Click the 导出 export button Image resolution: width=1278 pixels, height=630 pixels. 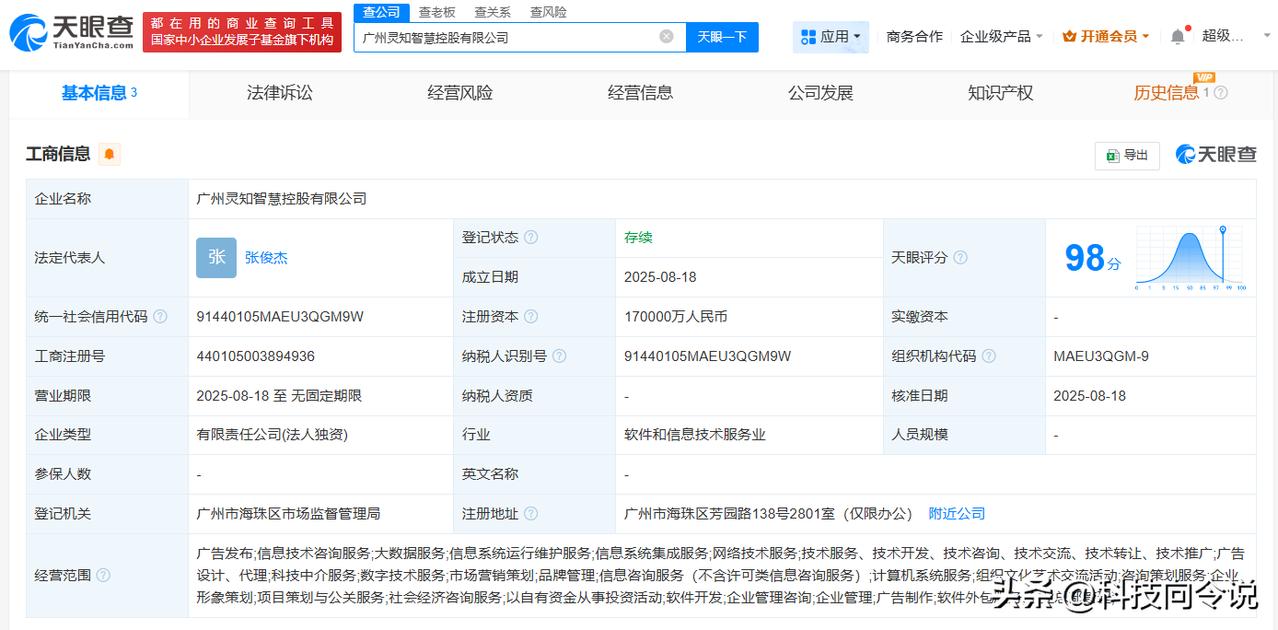click(1127, 155)
